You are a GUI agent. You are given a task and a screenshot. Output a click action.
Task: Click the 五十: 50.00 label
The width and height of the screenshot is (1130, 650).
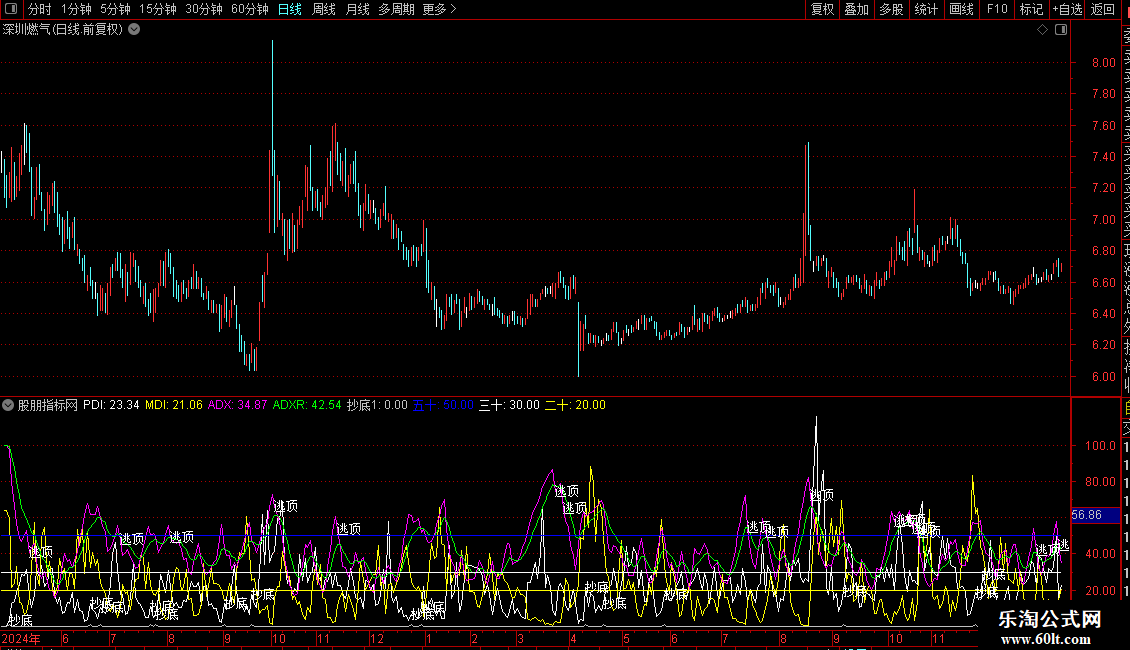(443, 405)
